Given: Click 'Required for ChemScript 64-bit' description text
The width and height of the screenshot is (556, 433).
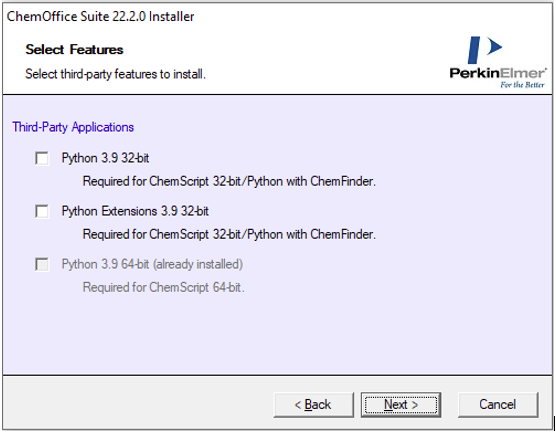Looking at the screenshot, I should click(x=163, y=287).
